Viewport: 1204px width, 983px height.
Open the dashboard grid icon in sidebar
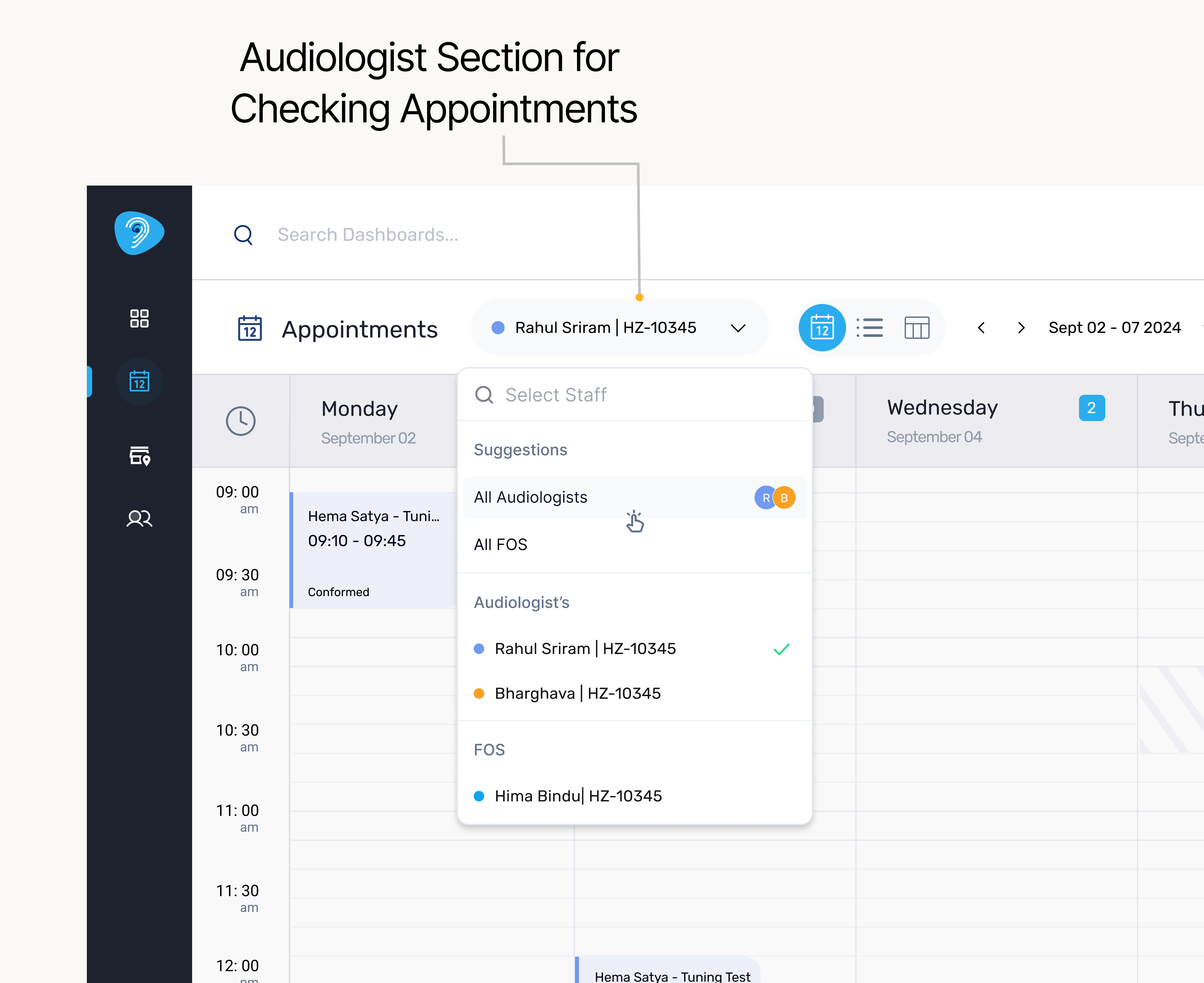139,318
